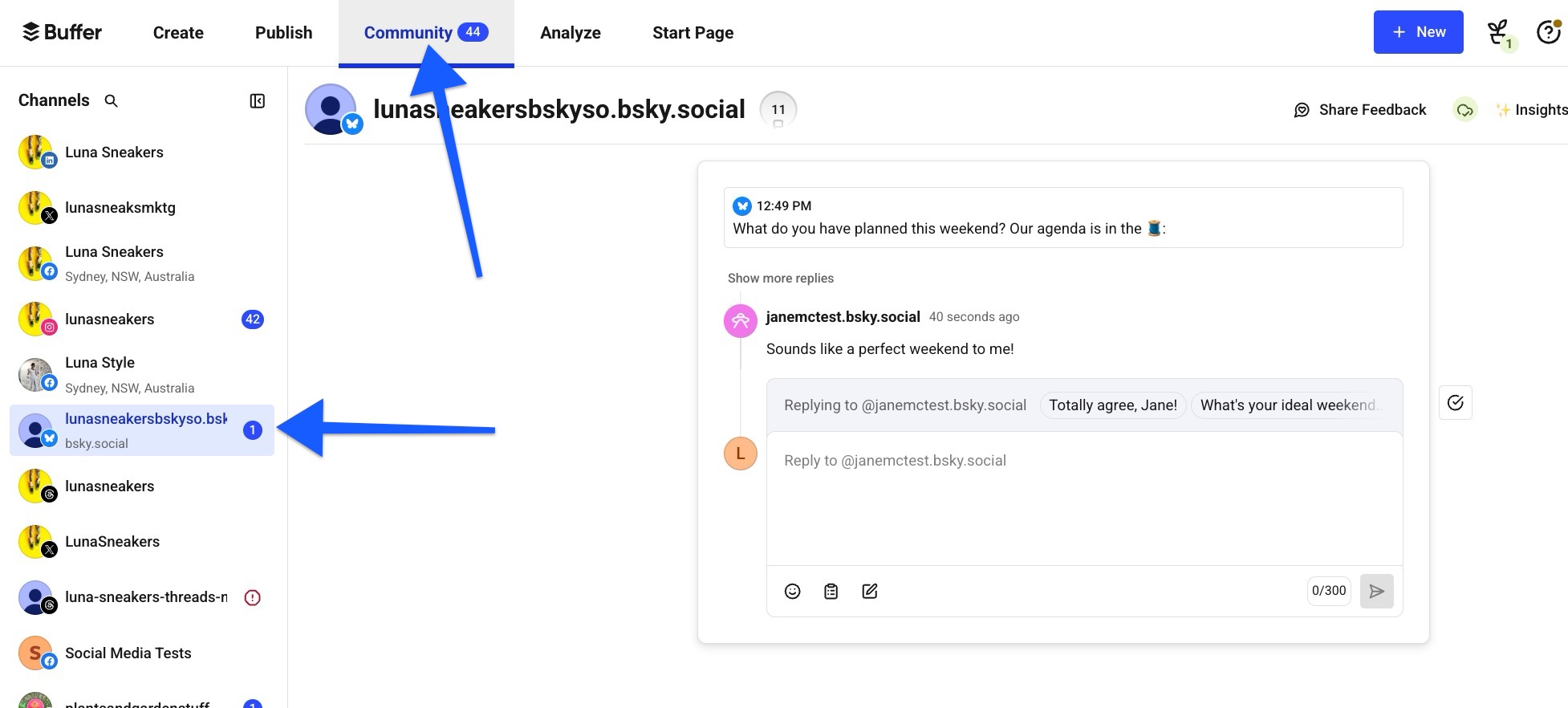Select Luna Style Facebook channel
Screen dimensions: 1568x708
[142, 375]
